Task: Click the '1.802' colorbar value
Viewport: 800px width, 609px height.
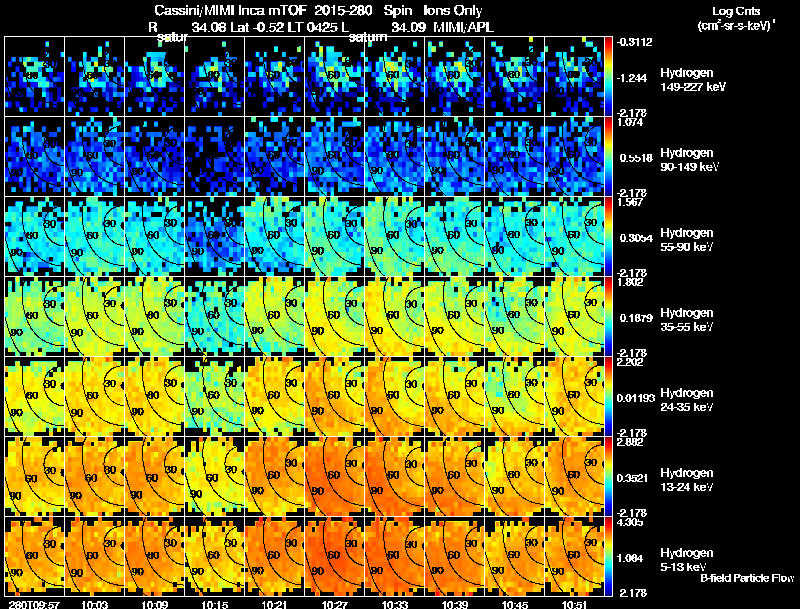Action: 631,283
